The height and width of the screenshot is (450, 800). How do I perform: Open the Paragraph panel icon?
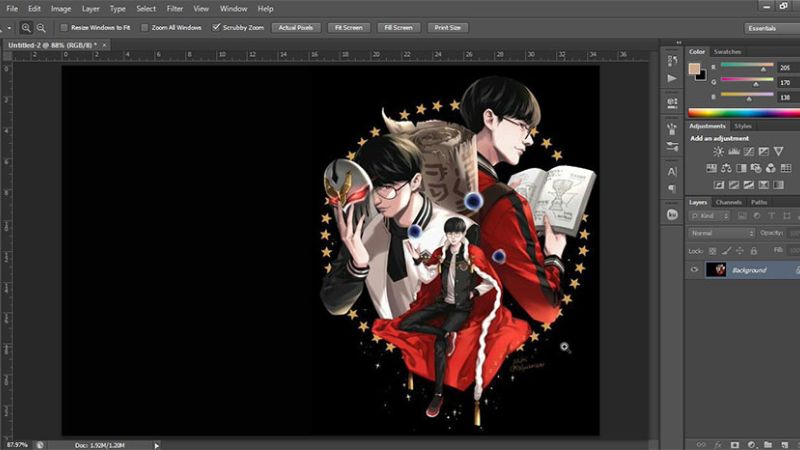click(x=672, y=189)
